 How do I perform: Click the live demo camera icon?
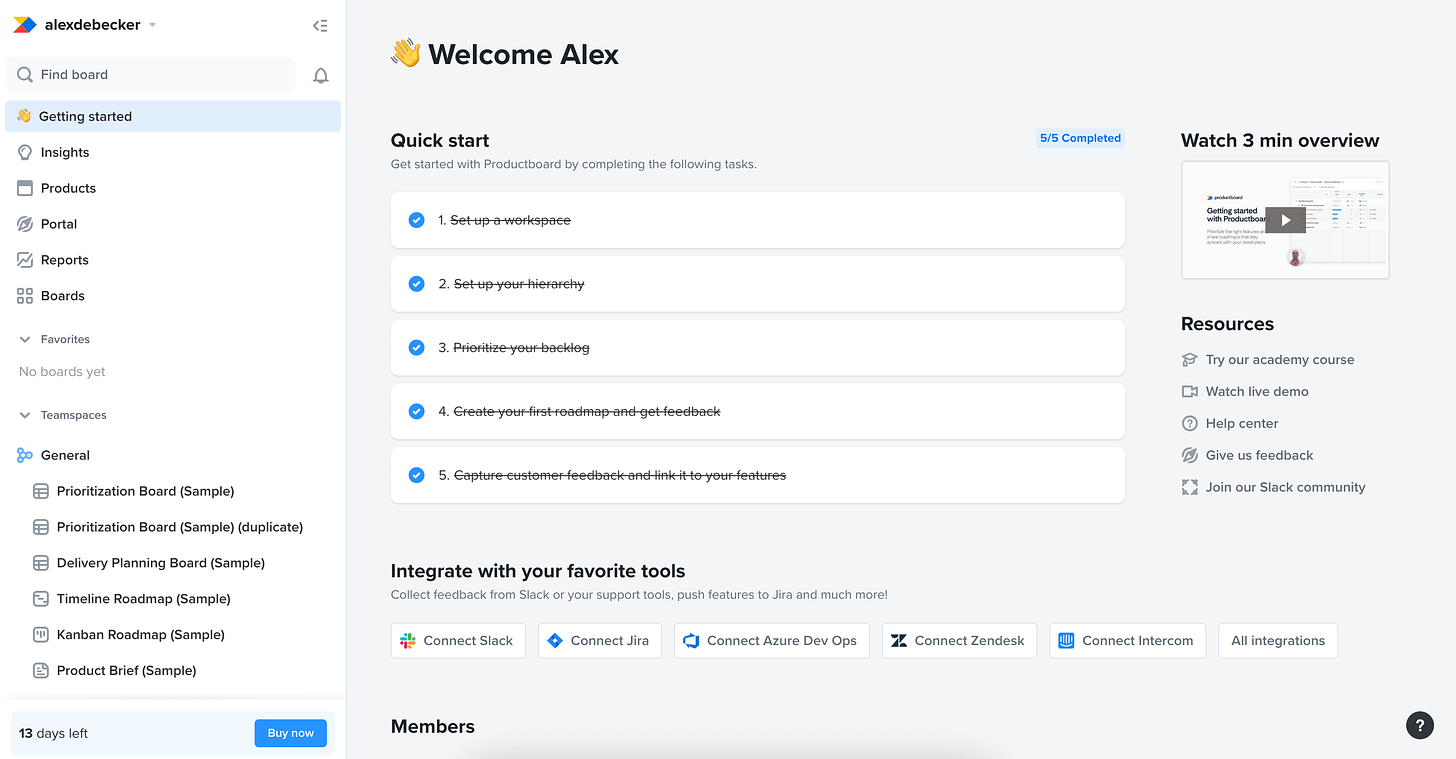tap(1189, 392)
